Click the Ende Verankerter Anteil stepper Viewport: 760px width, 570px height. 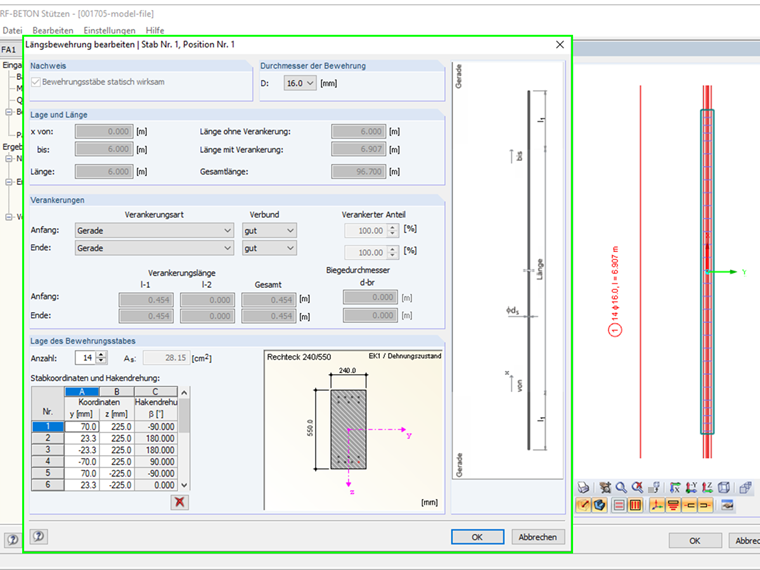393,252
